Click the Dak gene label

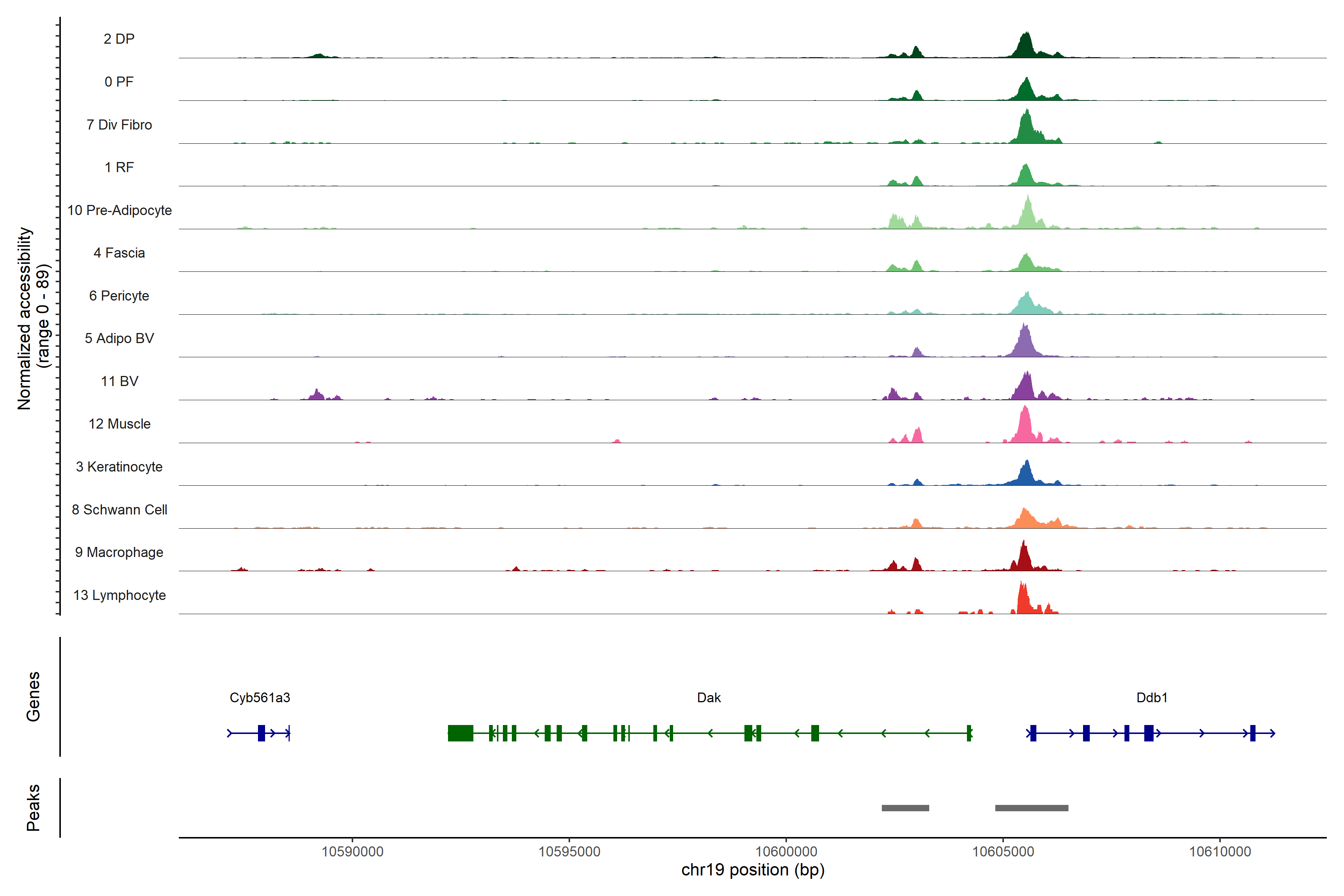click(709, 698)
